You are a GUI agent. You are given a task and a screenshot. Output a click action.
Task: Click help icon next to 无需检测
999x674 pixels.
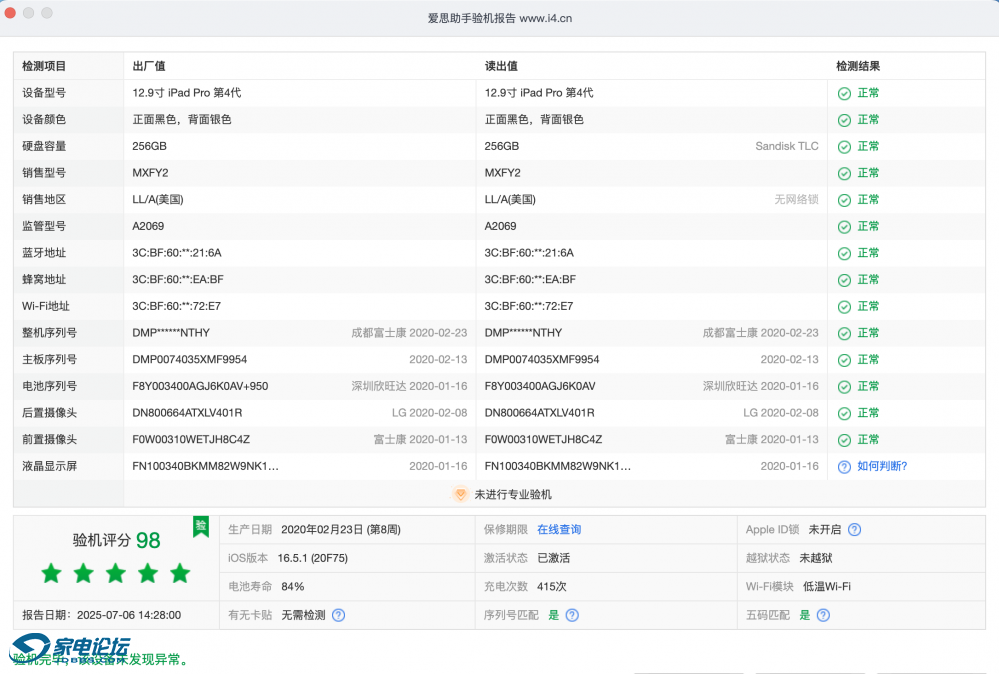[x=338, y=615]
